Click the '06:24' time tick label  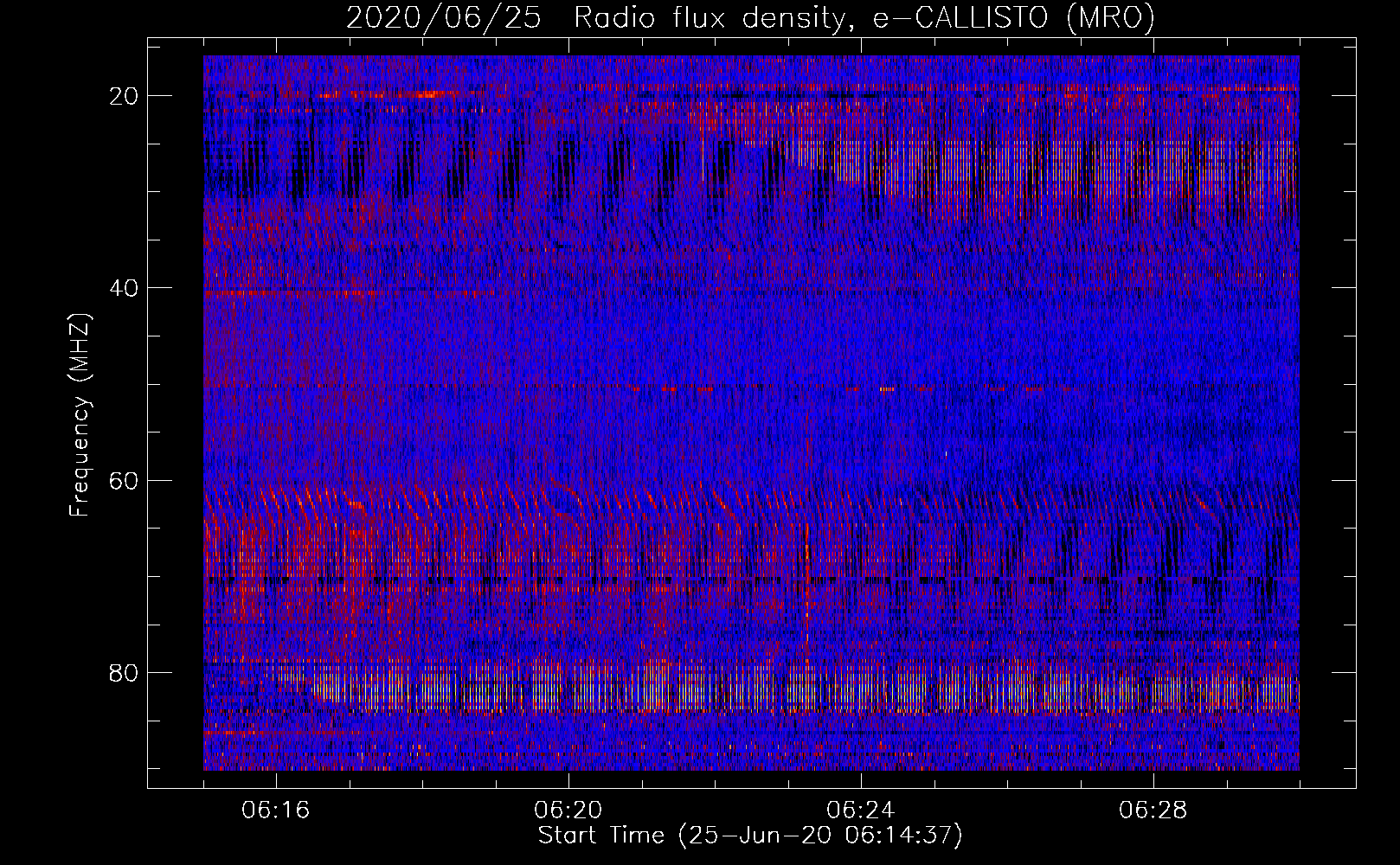pos(861,811)
